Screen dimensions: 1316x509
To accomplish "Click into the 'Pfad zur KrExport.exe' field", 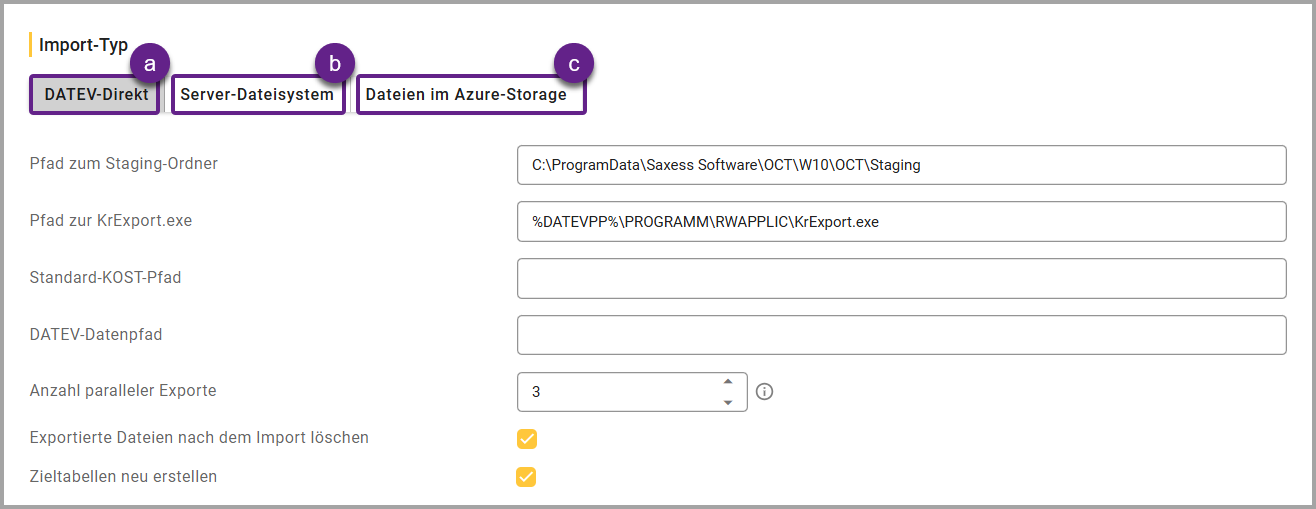I will (x=901, y=222).
